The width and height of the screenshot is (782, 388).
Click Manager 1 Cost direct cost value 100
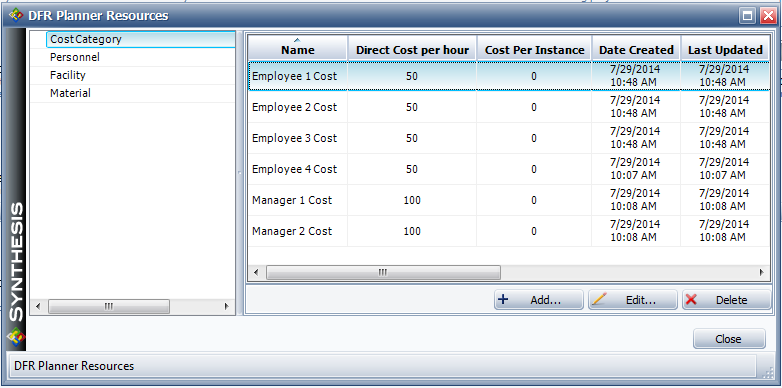(x=412, y=200)
